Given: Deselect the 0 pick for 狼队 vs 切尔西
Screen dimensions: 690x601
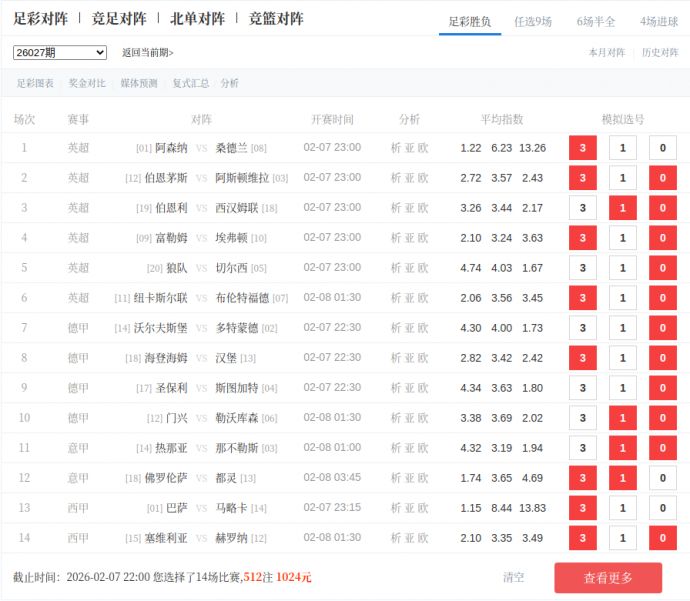Looking at the screenshot, I should [662, 268].
